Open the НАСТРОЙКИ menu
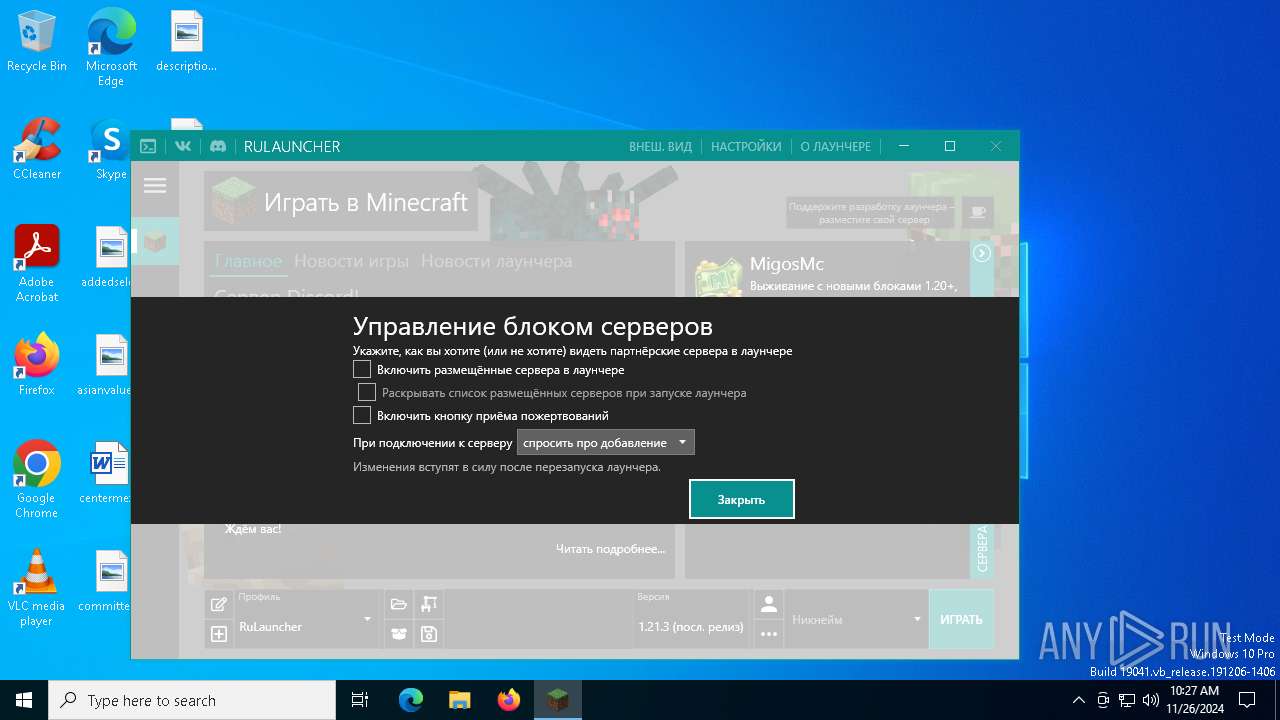 [746, 146]
